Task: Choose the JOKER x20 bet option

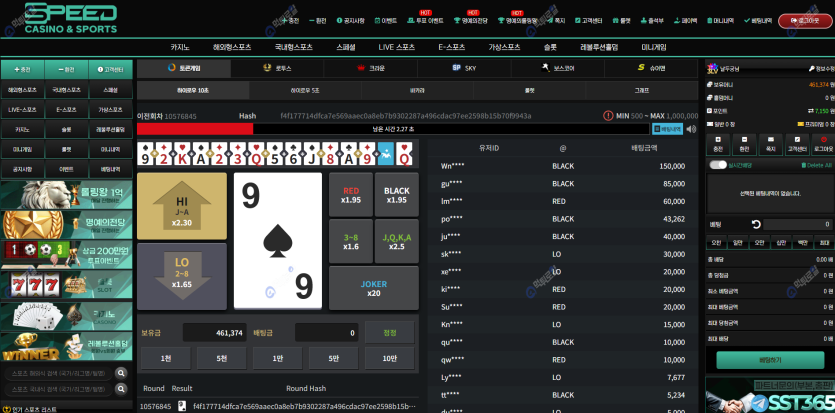Action: tap(374, 288)
